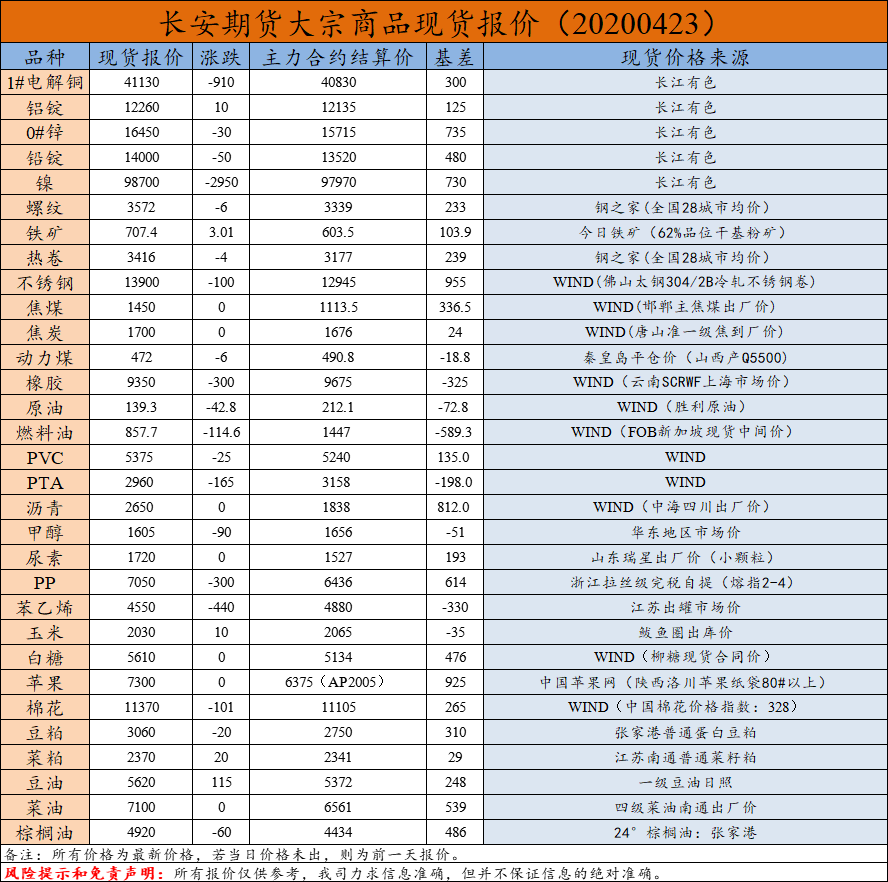Select the 铁矿 source cell 今日铁矿
The width and height of the screenshot is (888, 882).
[685, 233]
